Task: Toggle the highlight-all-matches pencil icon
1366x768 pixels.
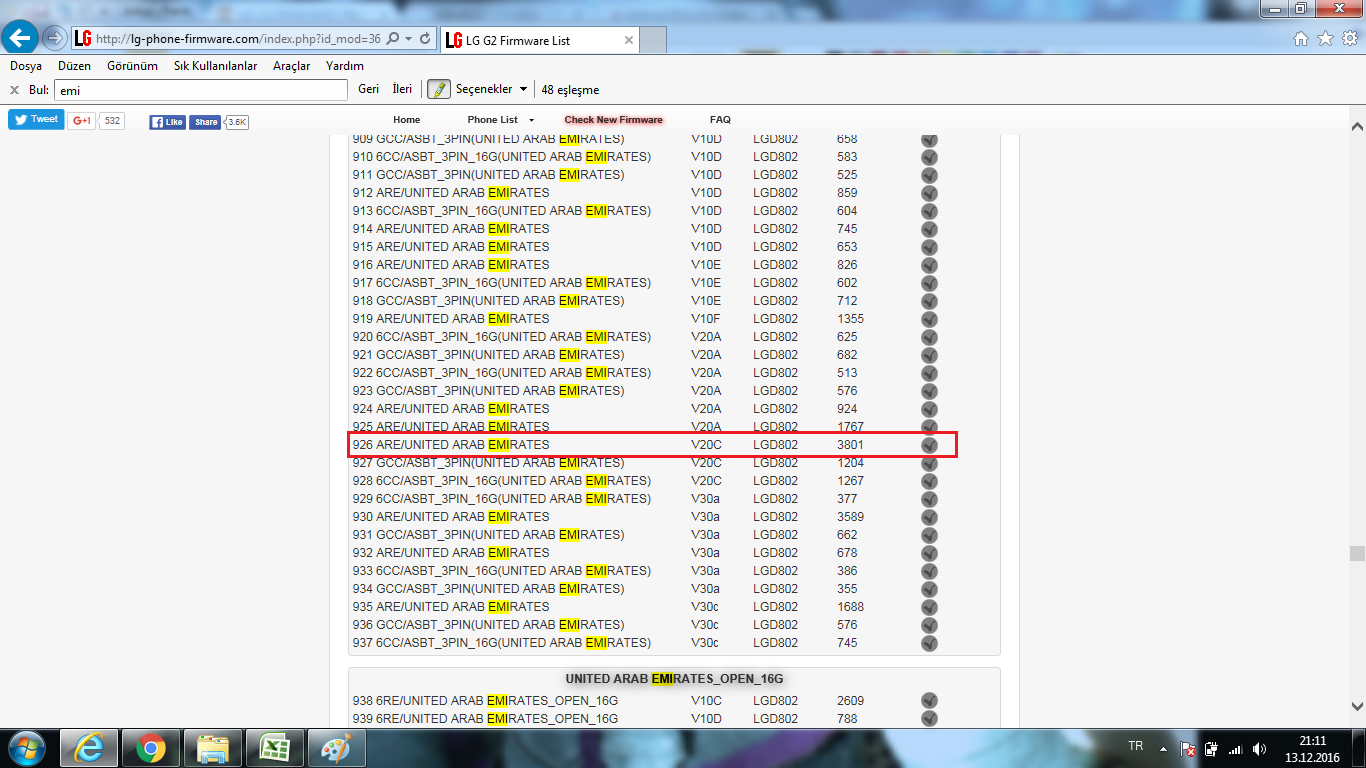Action: pyautogui.click(x=438, y=89)
